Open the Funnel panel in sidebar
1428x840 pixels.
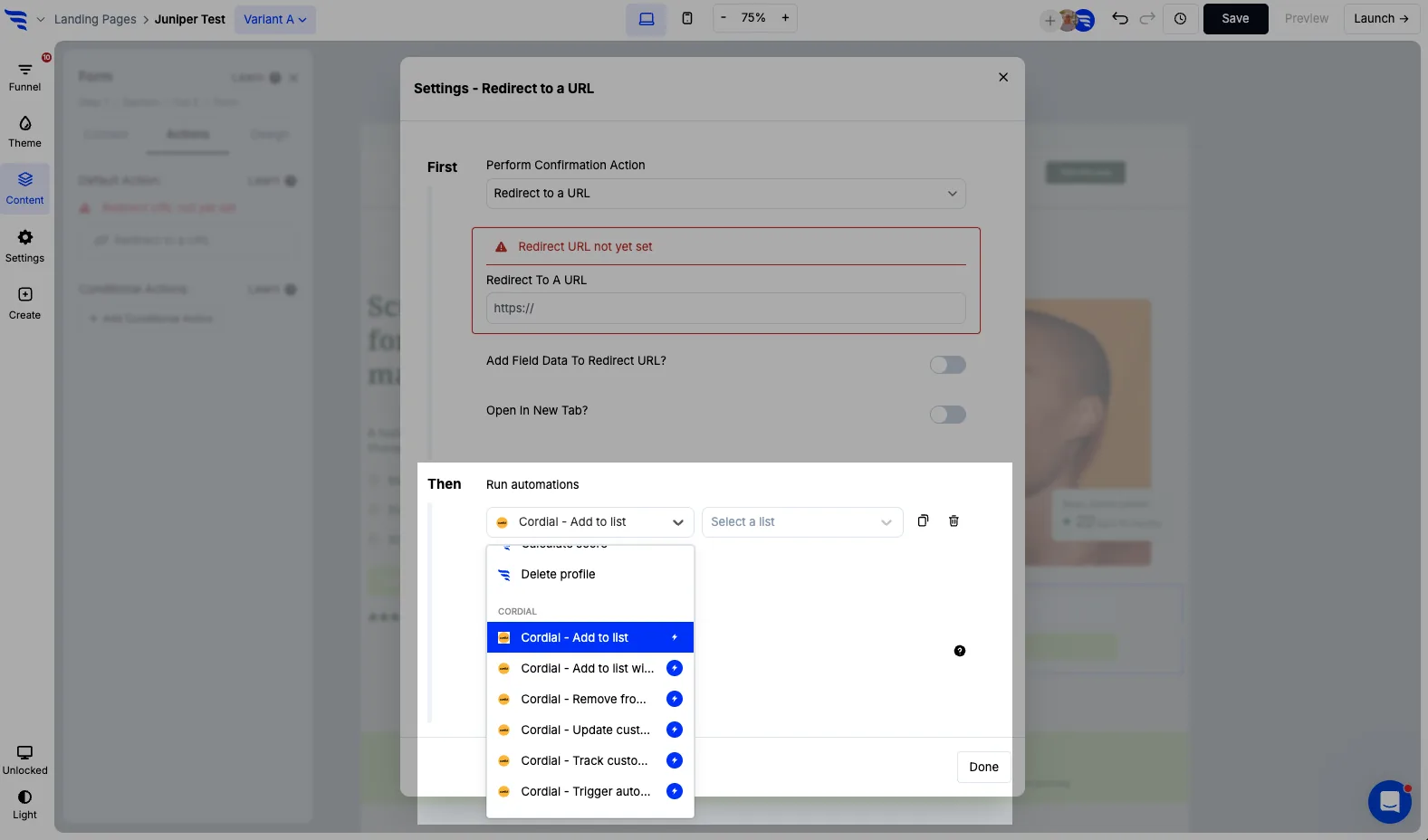(x=24, y=77)
